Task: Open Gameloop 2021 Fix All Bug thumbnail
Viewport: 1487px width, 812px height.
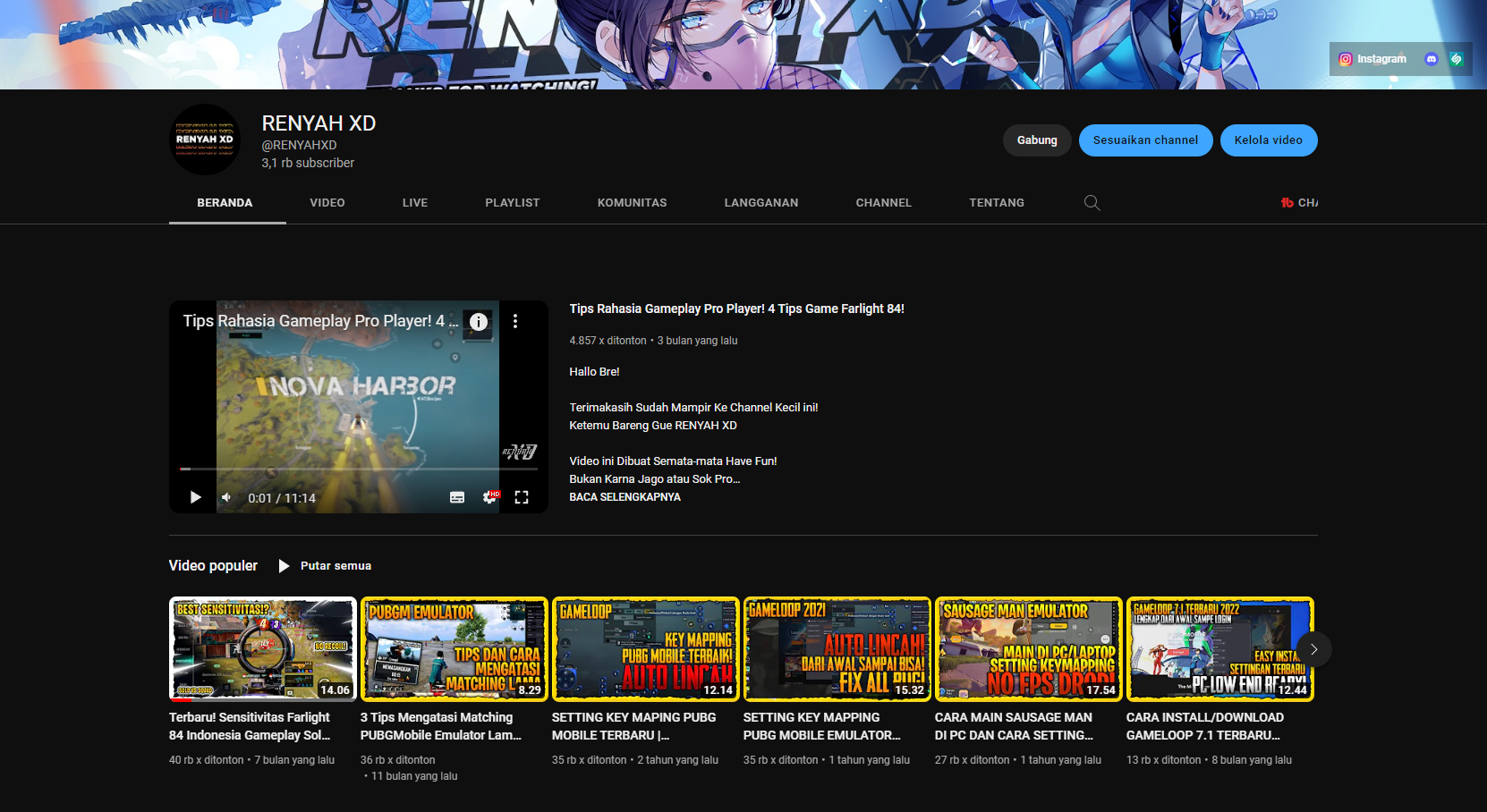Action: coord(837,649)
